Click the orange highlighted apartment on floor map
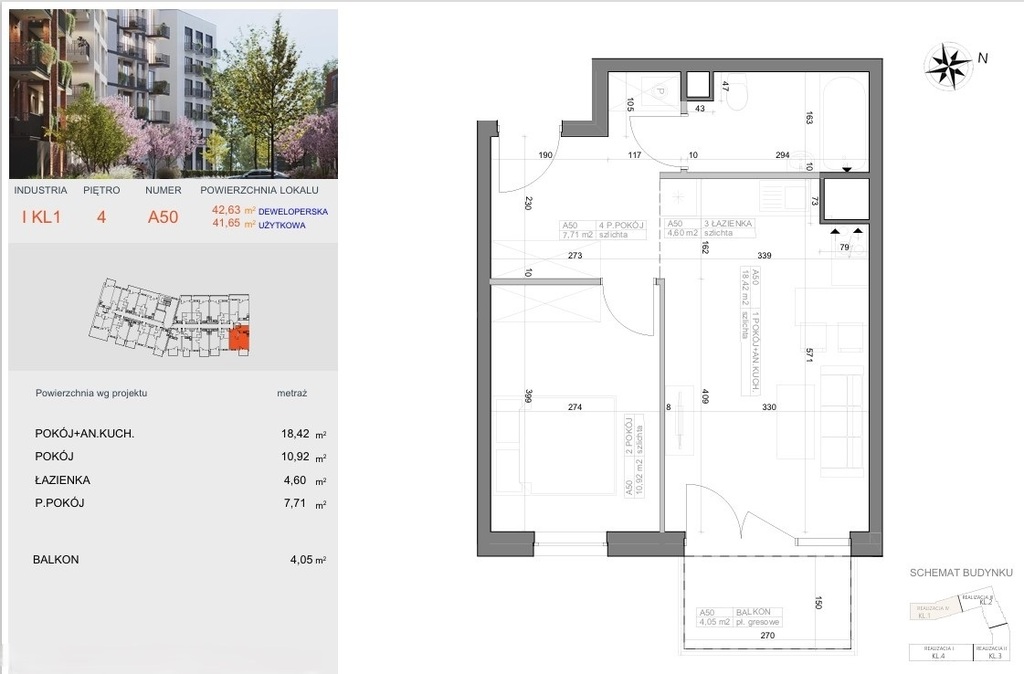Screen dimensions: 1024x674 pyautogui.click(x=239, y=340)
